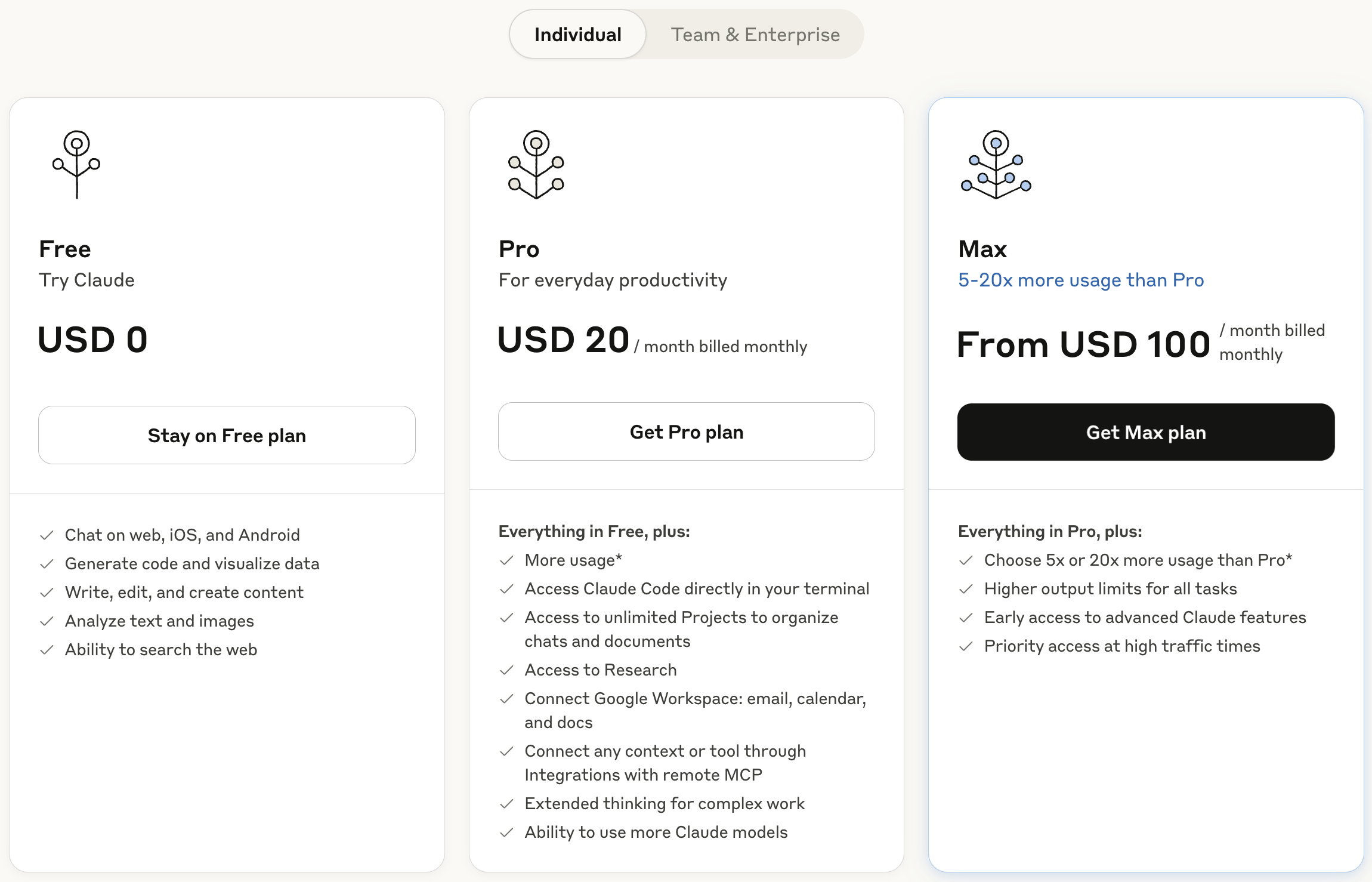Click the 'Everything in Free, plus:' heading

tap(594, 531)
